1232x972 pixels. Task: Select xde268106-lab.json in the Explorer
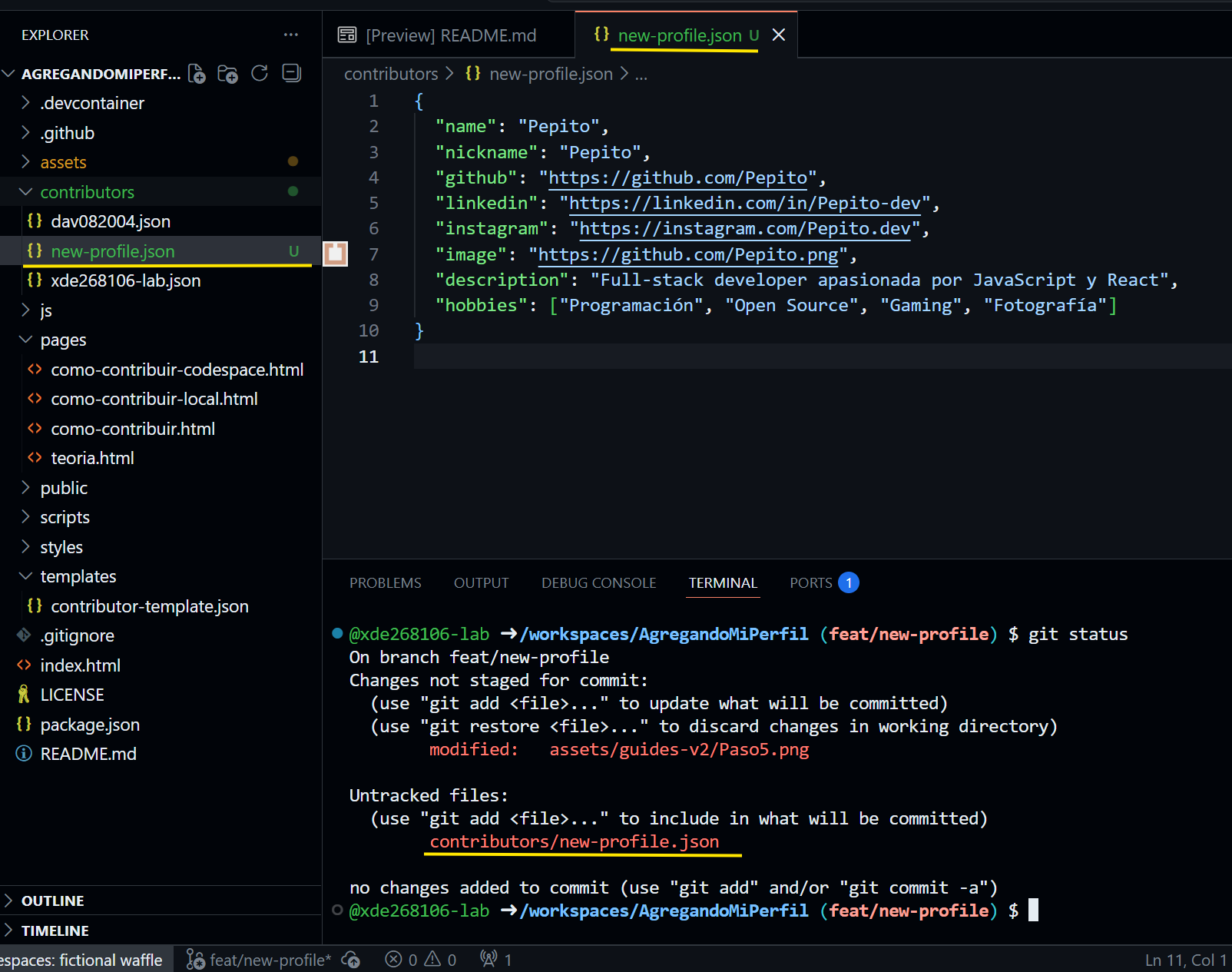point(124,280)
